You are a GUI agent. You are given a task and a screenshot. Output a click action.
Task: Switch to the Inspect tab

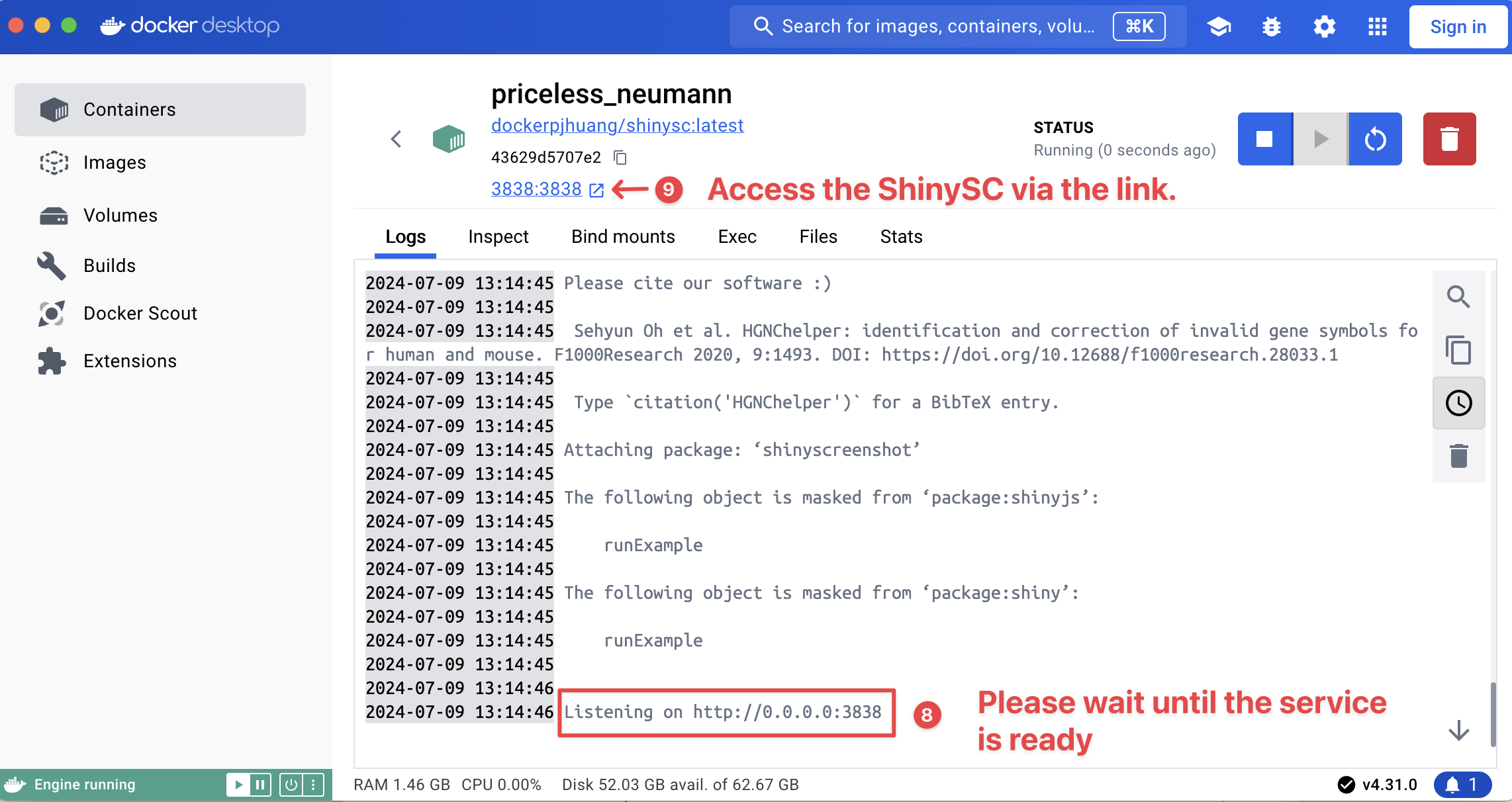tap(498, 237)
